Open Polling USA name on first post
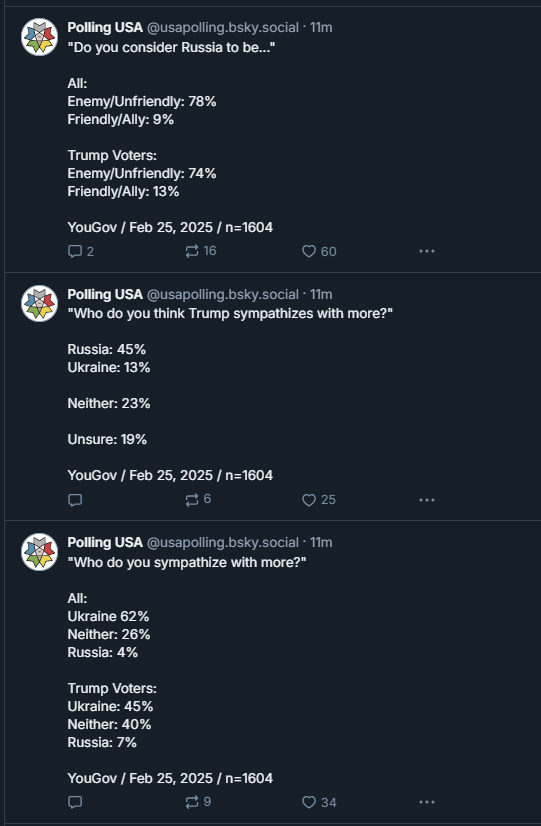The height and width of the screenshot is (826, 541). [105, 27]
